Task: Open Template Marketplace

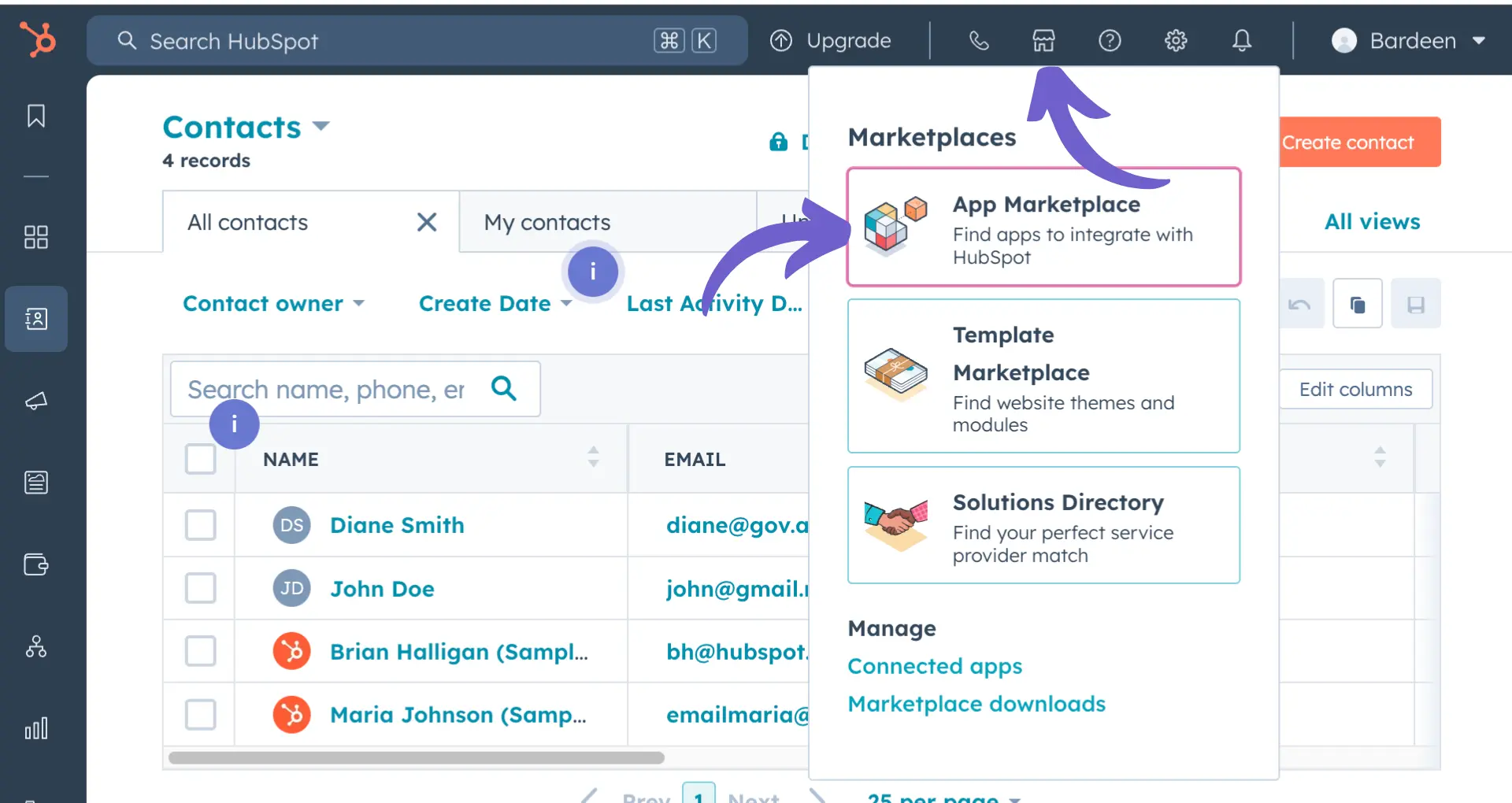Action: pyautogui.click(x=1043, y=376)
